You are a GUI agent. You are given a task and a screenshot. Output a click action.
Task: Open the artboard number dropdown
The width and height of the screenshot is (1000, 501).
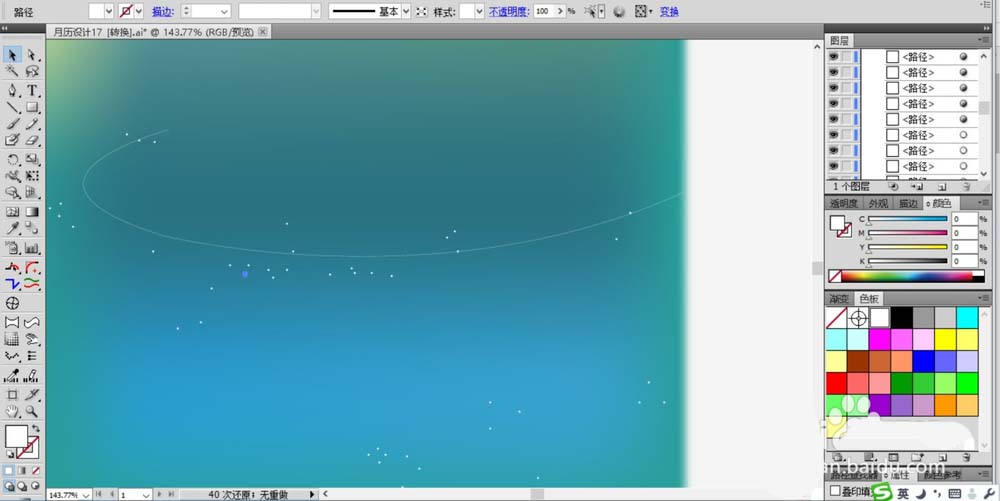(x=146, y=495)
